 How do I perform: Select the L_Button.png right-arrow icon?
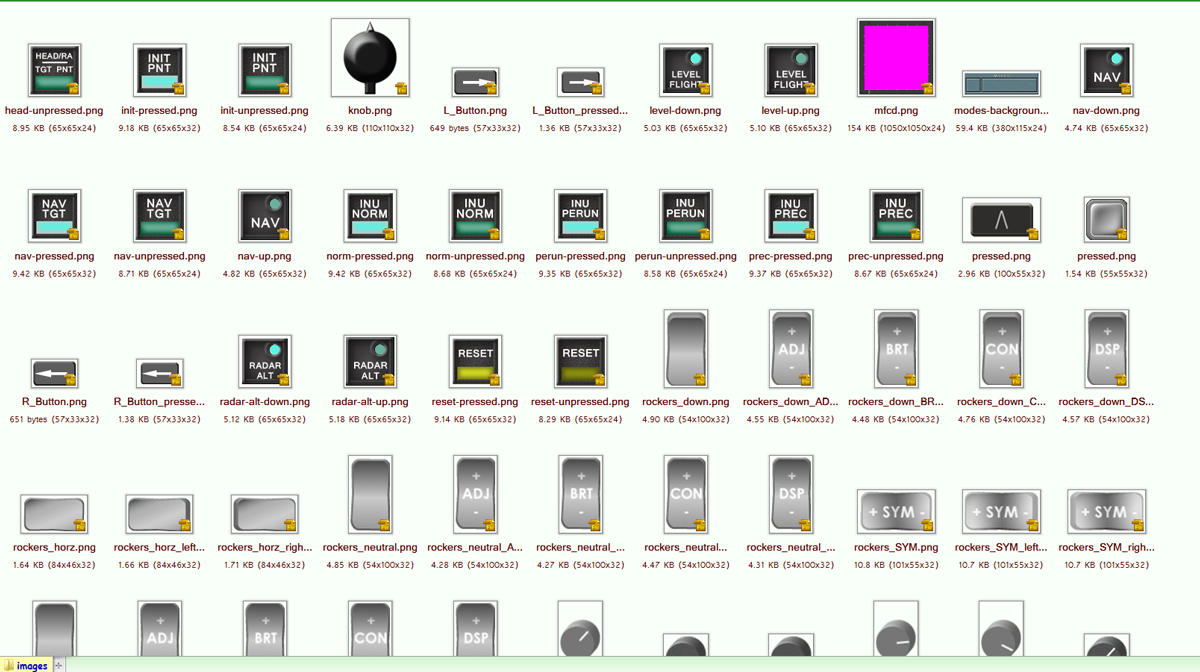(475, 82)
